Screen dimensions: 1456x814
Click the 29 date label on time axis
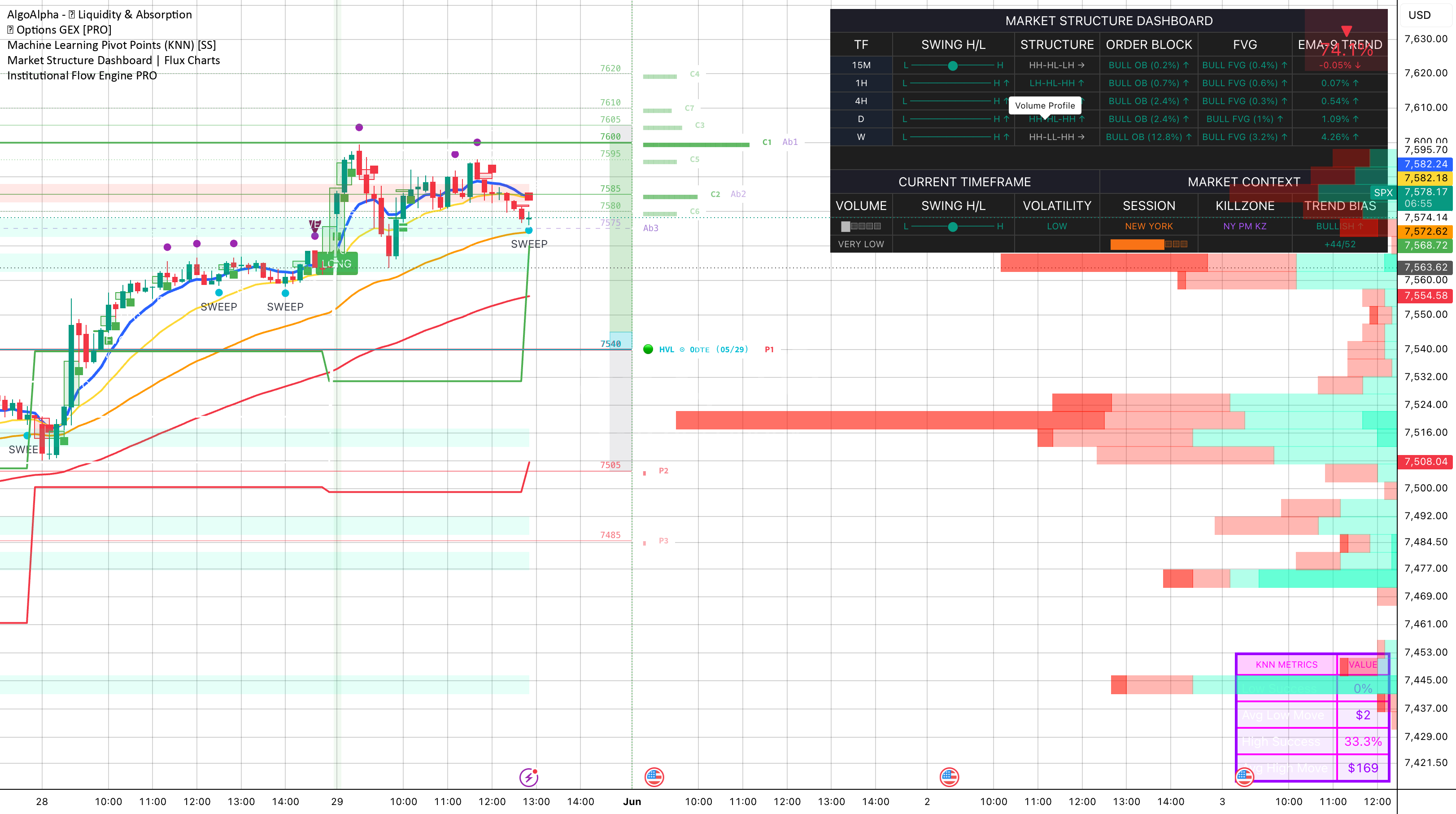[337, 801]
